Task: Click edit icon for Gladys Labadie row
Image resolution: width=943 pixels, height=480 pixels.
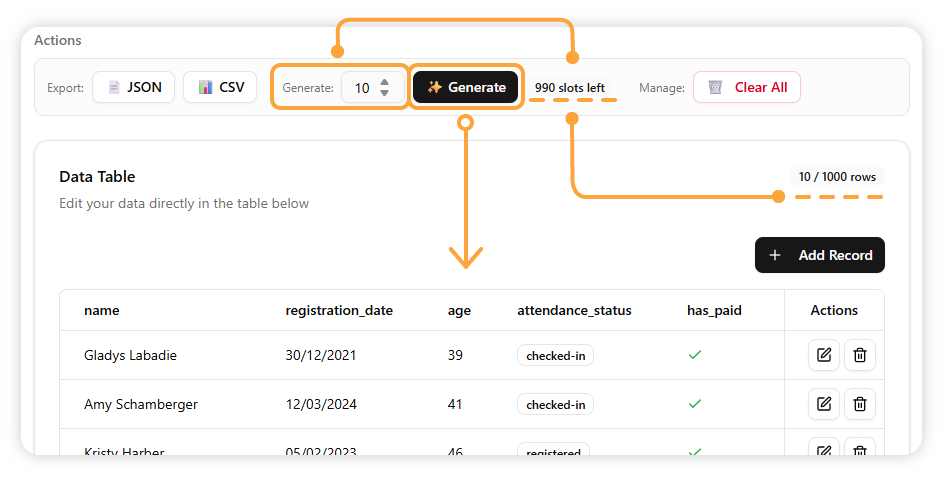Action: 823,355
